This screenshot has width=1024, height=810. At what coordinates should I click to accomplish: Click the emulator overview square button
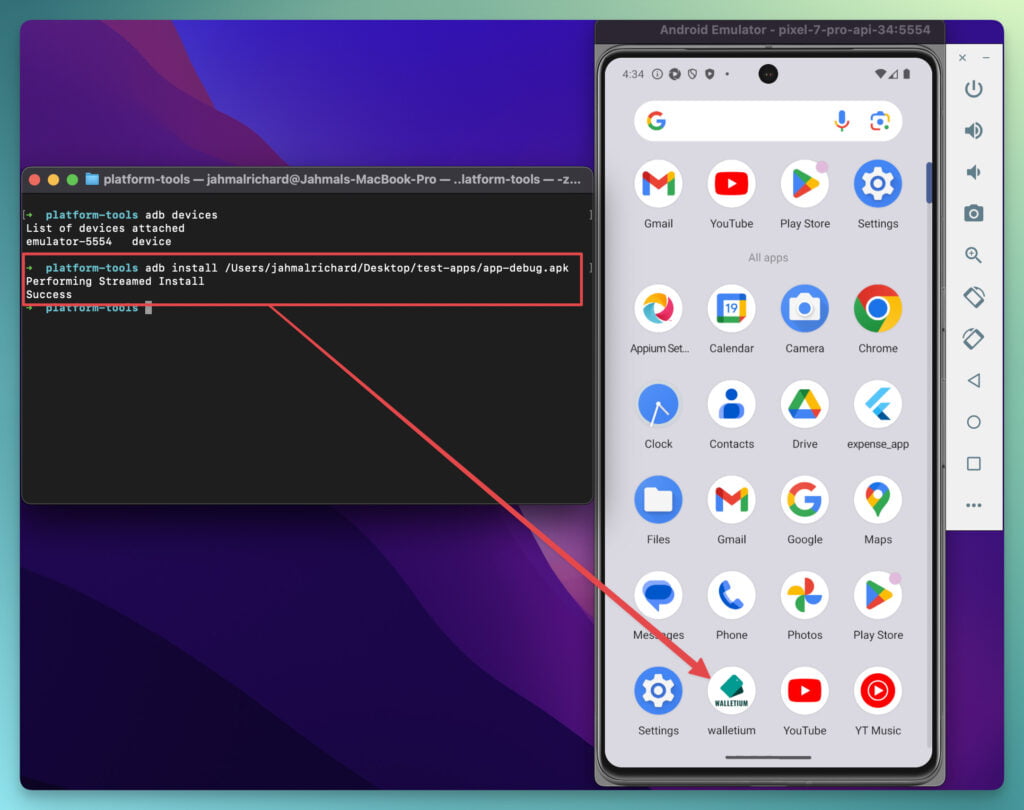point(973,464)
